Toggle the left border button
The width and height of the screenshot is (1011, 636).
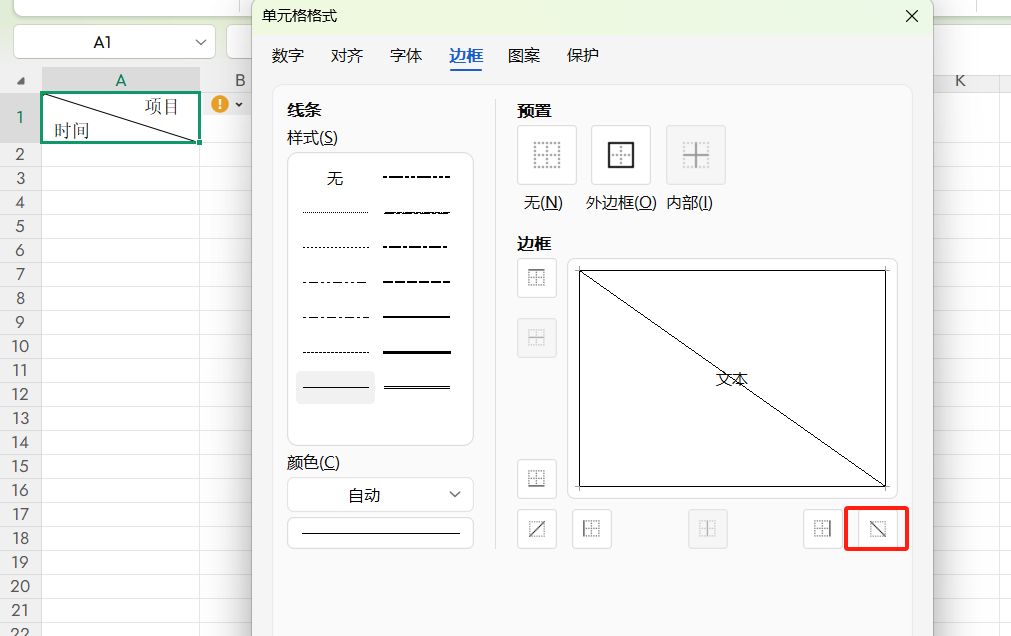pyautogui.click(x=592, y=529)
